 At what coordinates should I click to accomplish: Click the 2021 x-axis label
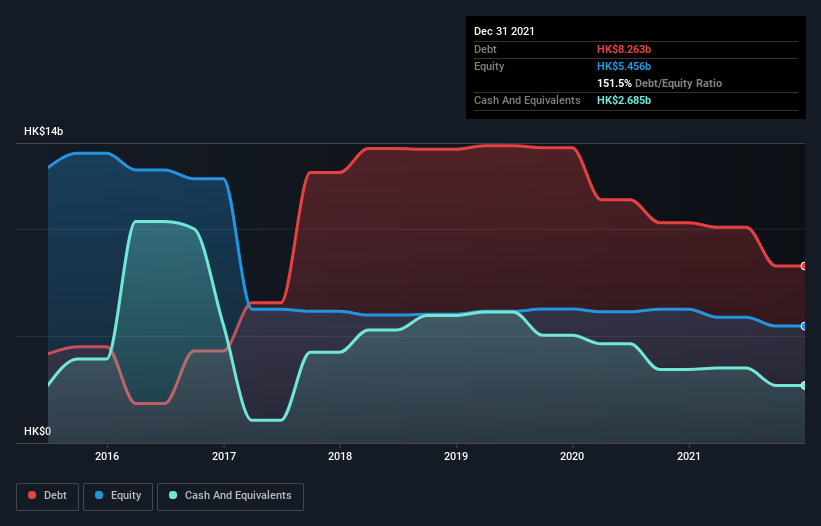pos(689,456)
